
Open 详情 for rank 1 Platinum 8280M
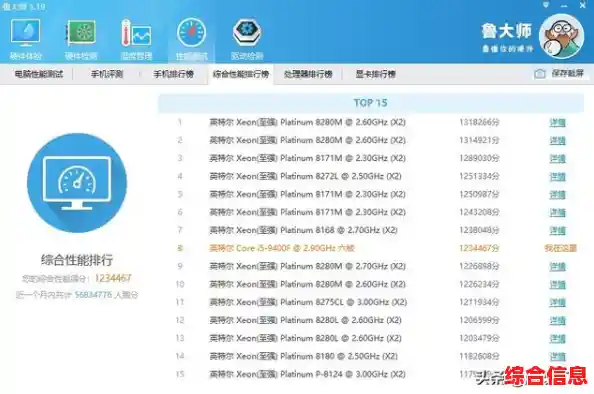(x=557, y=122)
